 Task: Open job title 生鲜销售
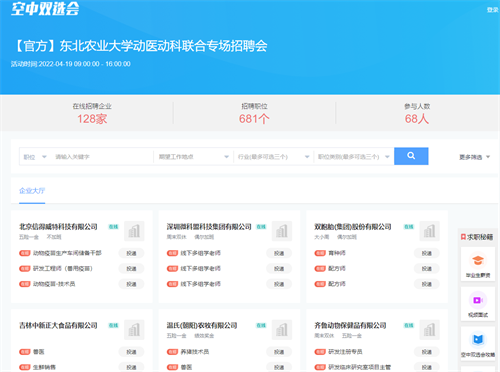44,367
